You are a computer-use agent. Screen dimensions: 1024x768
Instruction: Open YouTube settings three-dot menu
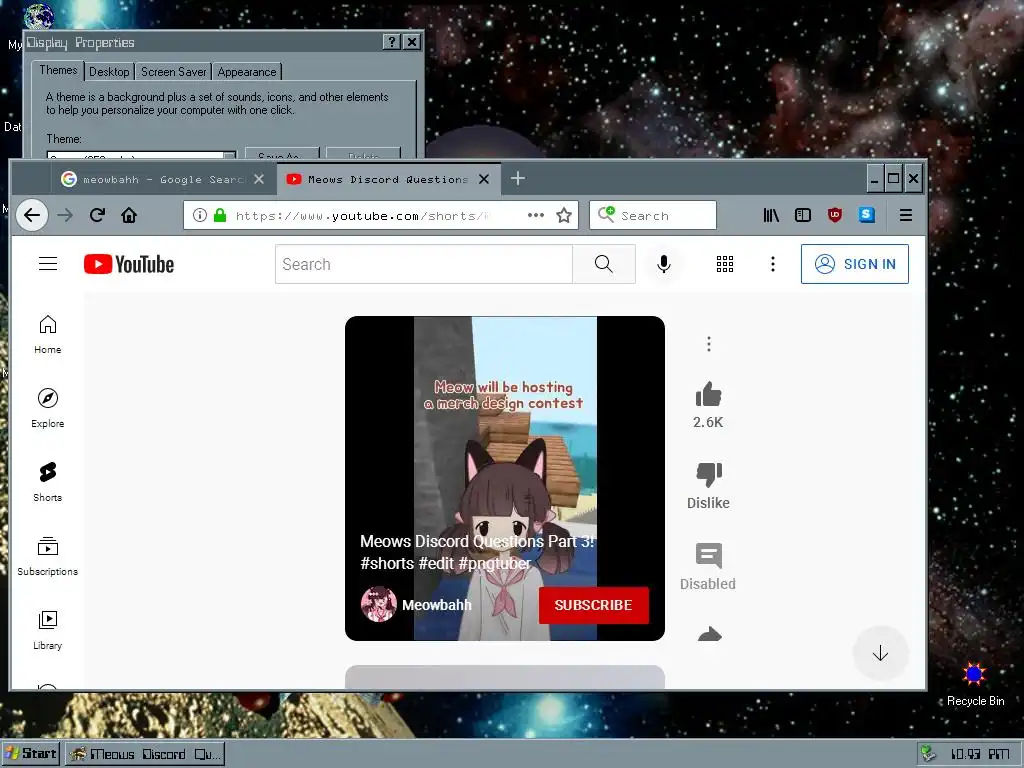coord(773,264)
